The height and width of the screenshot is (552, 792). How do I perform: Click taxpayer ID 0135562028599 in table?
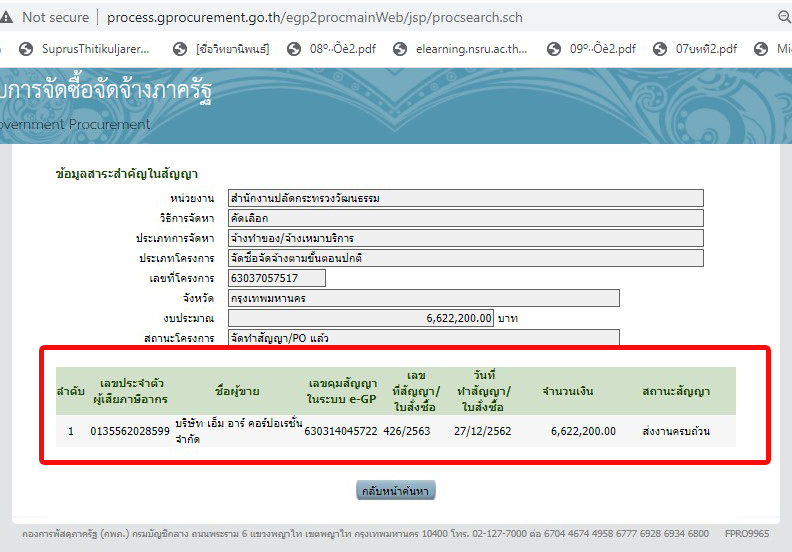[130, 431]
